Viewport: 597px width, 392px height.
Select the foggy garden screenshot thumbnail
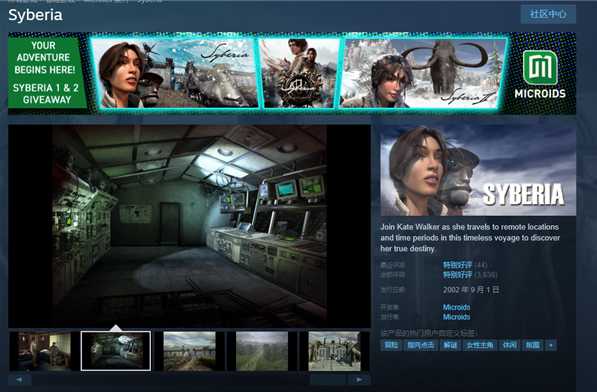262,351
